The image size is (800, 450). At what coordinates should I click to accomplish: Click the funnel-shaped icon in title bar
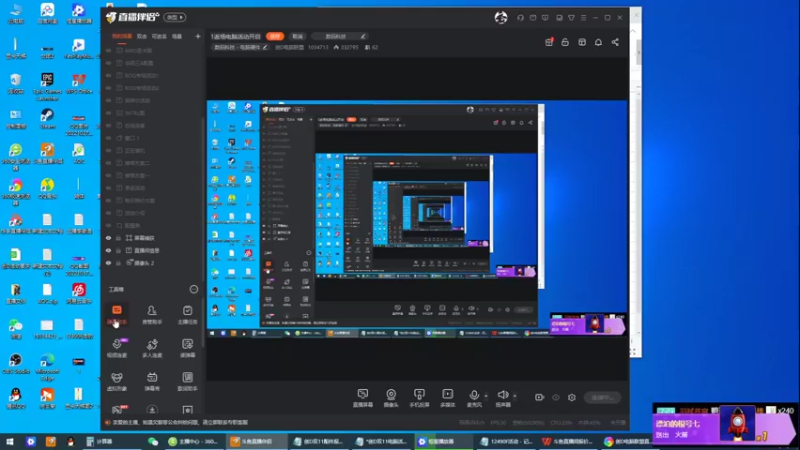tap(571, 17)
